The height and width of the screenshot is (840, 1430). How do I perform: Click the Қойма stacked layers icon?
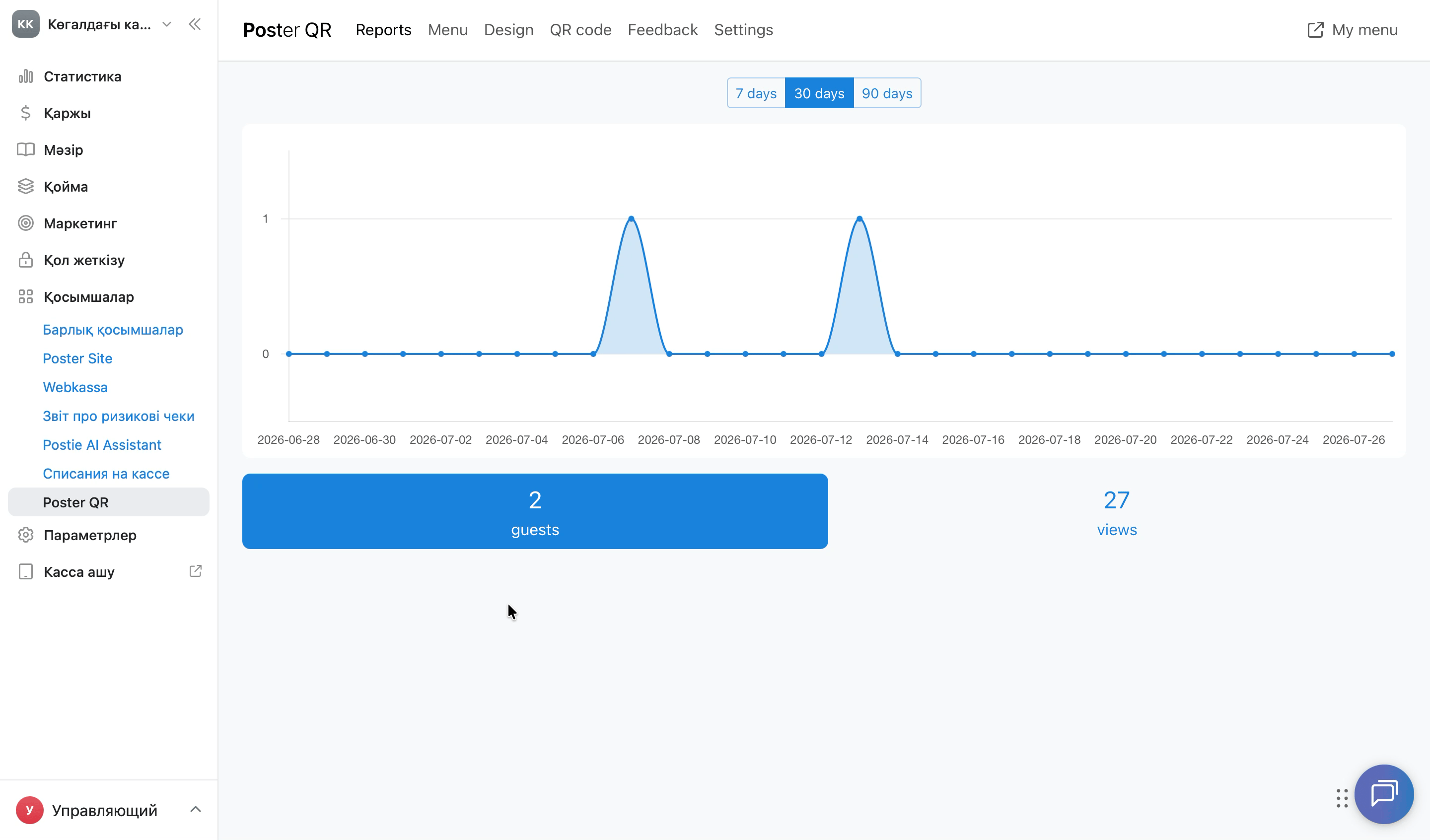[x=25, y=186]
